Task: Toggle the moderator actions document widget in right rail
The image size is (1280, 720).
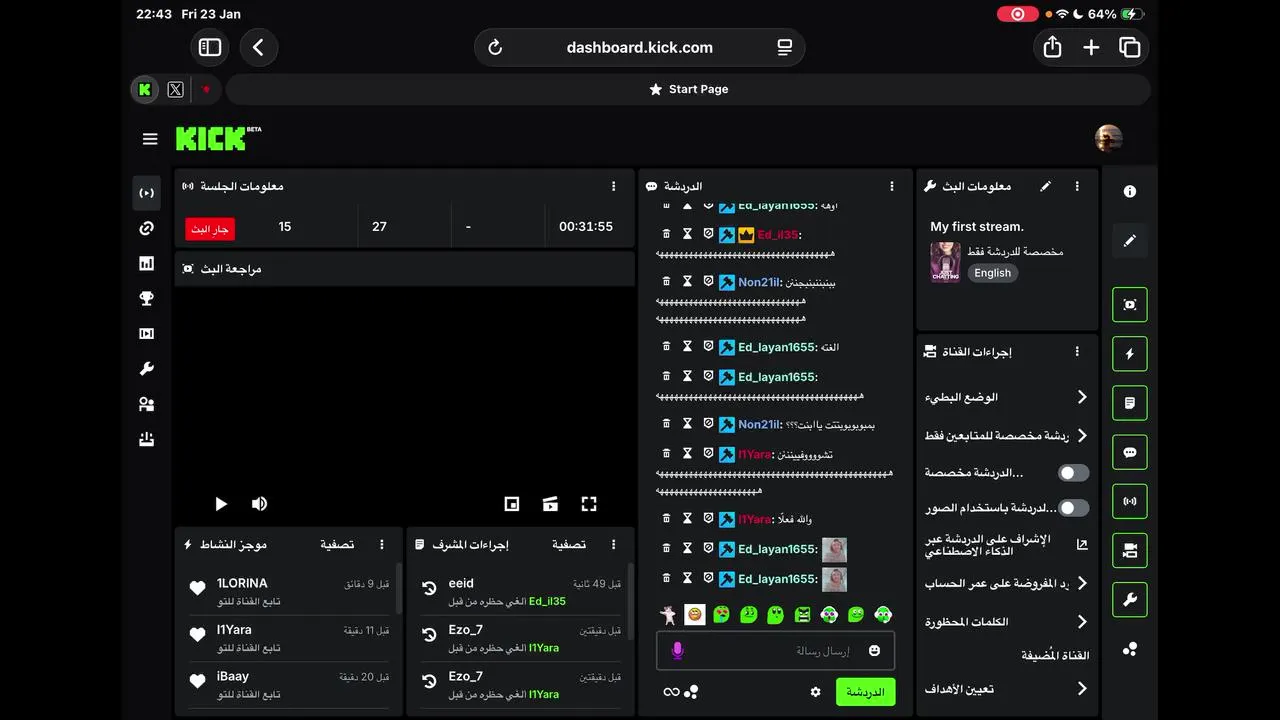Action: coord(1130,403)
